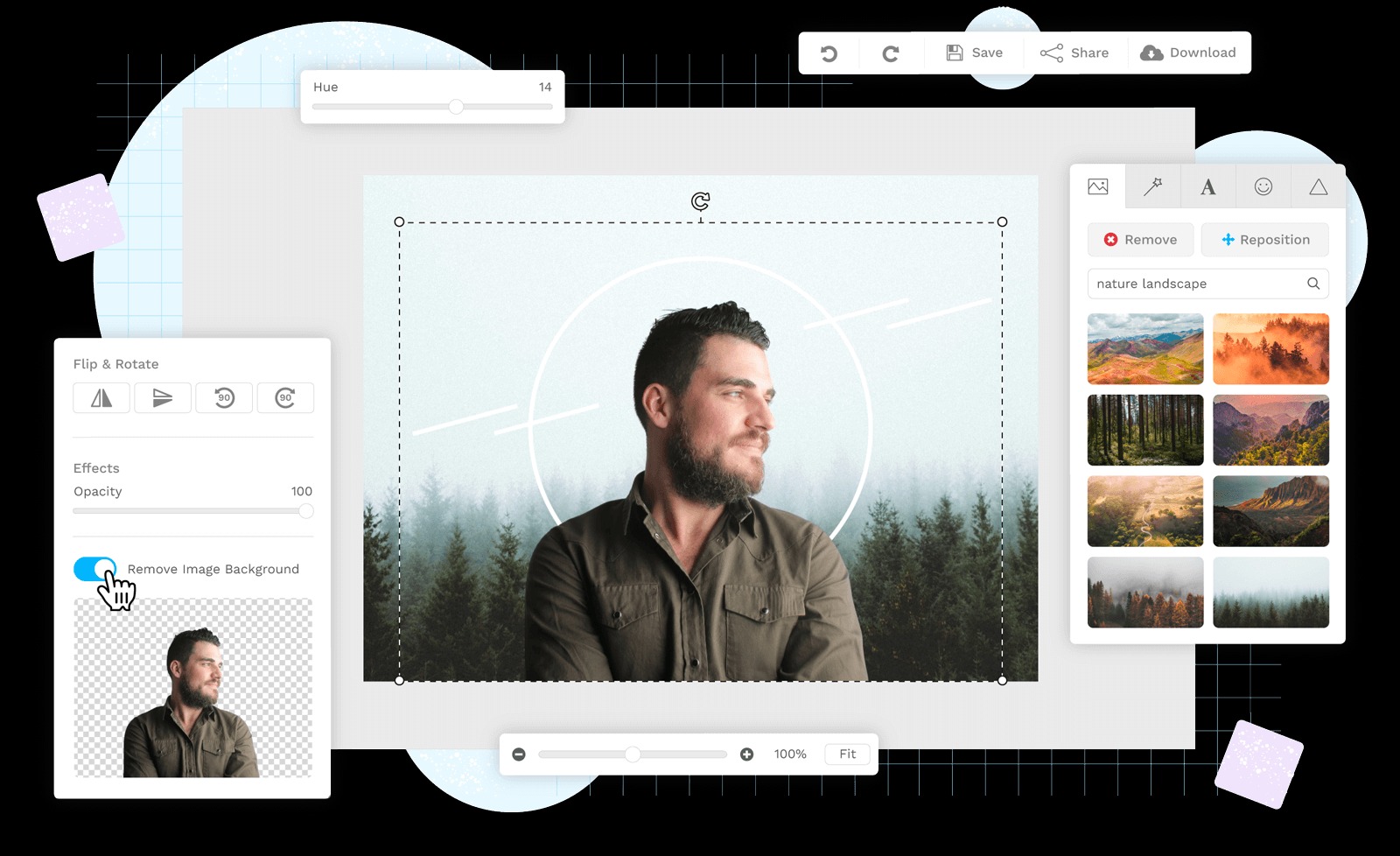Click the zoom in plus icon
This screenshot has width=1400, height=856.
click(x=746, y=754)
